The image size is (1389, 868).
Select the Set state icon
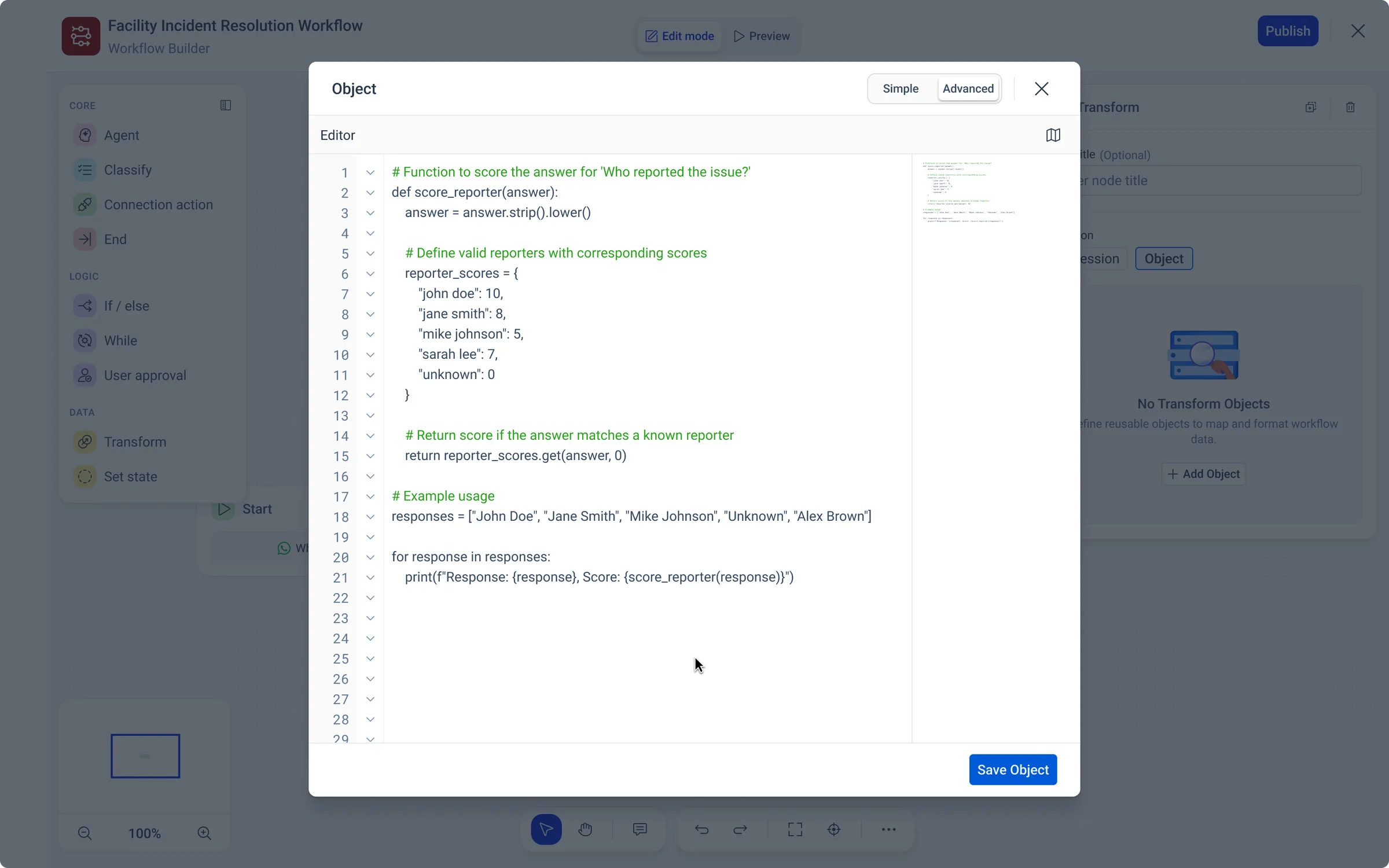point(84,476)
